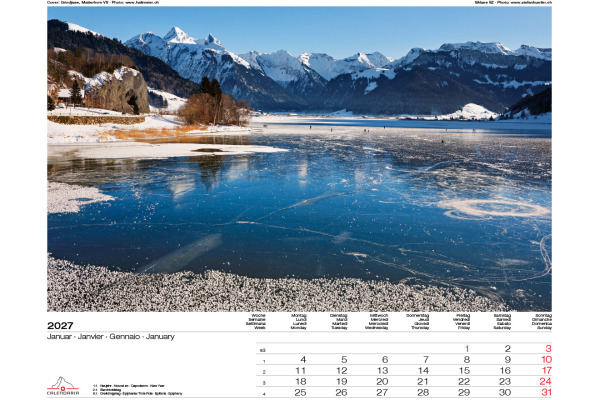This screenshot has height=400, width=600.
Task: Select the red holiday date 1
Action: [x=467, y=349]
